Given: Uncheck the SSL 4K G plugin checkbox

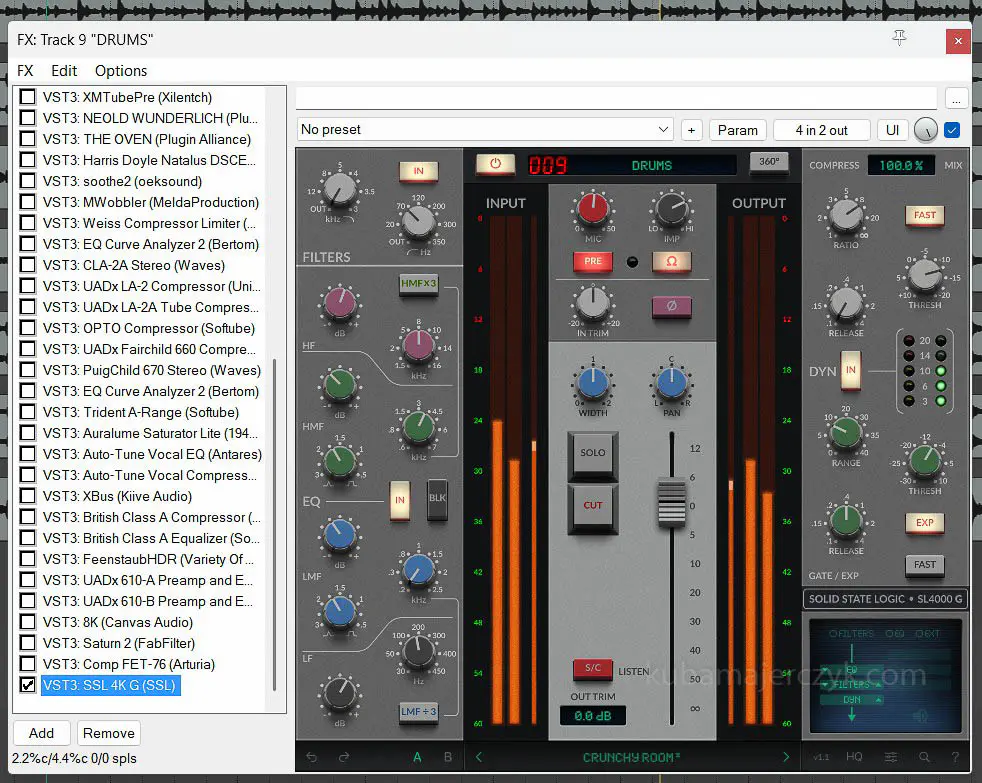Looking at the screenshot, I should (28, 685).
